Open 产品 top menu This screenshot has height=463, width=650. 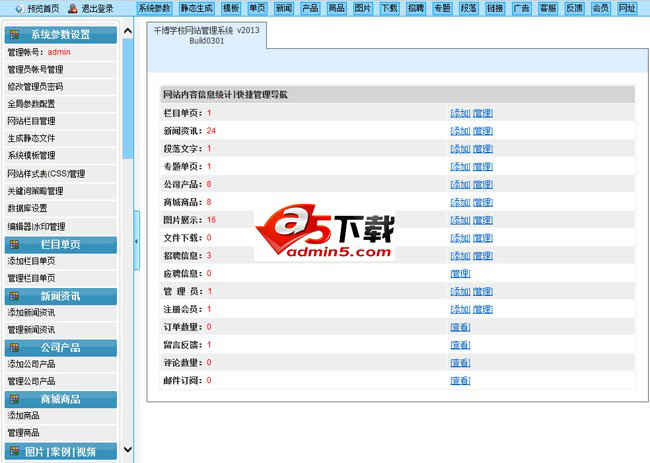point(310,8)
